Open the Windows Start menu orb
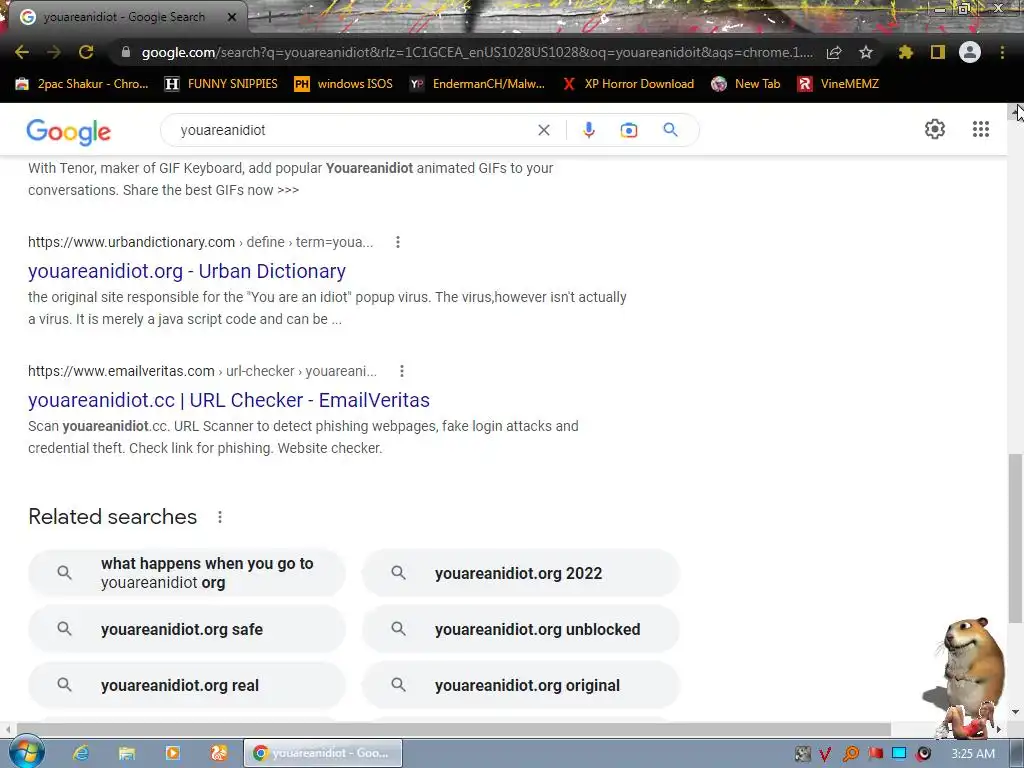The image size is (1024, 768). (x=25, y=752)
